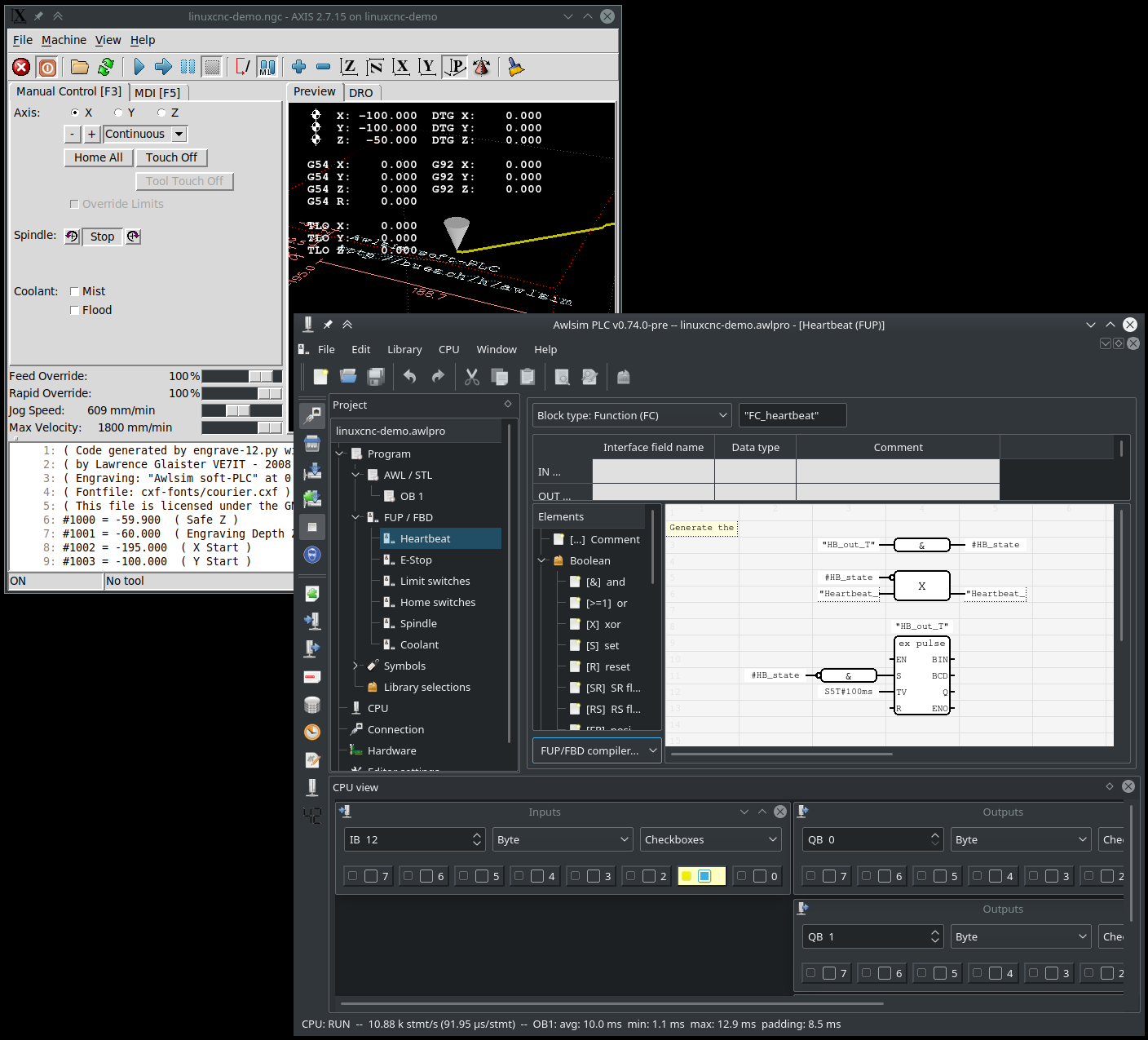Screen dimensions: 1148x1040
Task: Enable Flood coolant checkbox
Action: coord(75,310)
